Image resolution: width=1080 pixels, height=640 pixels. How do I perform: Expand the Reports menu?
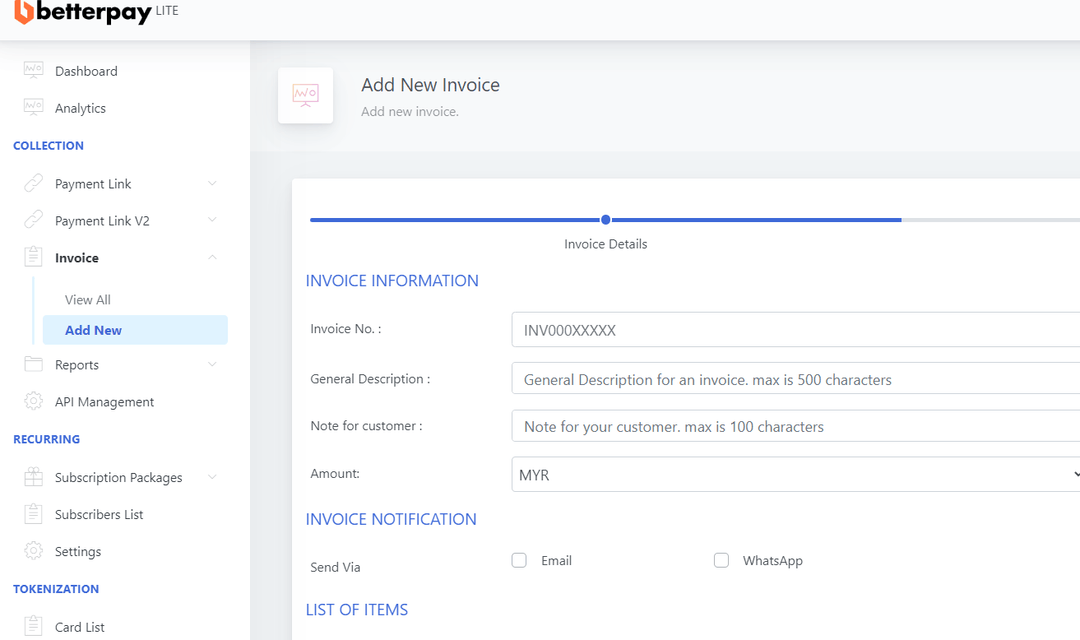(211, 364)
